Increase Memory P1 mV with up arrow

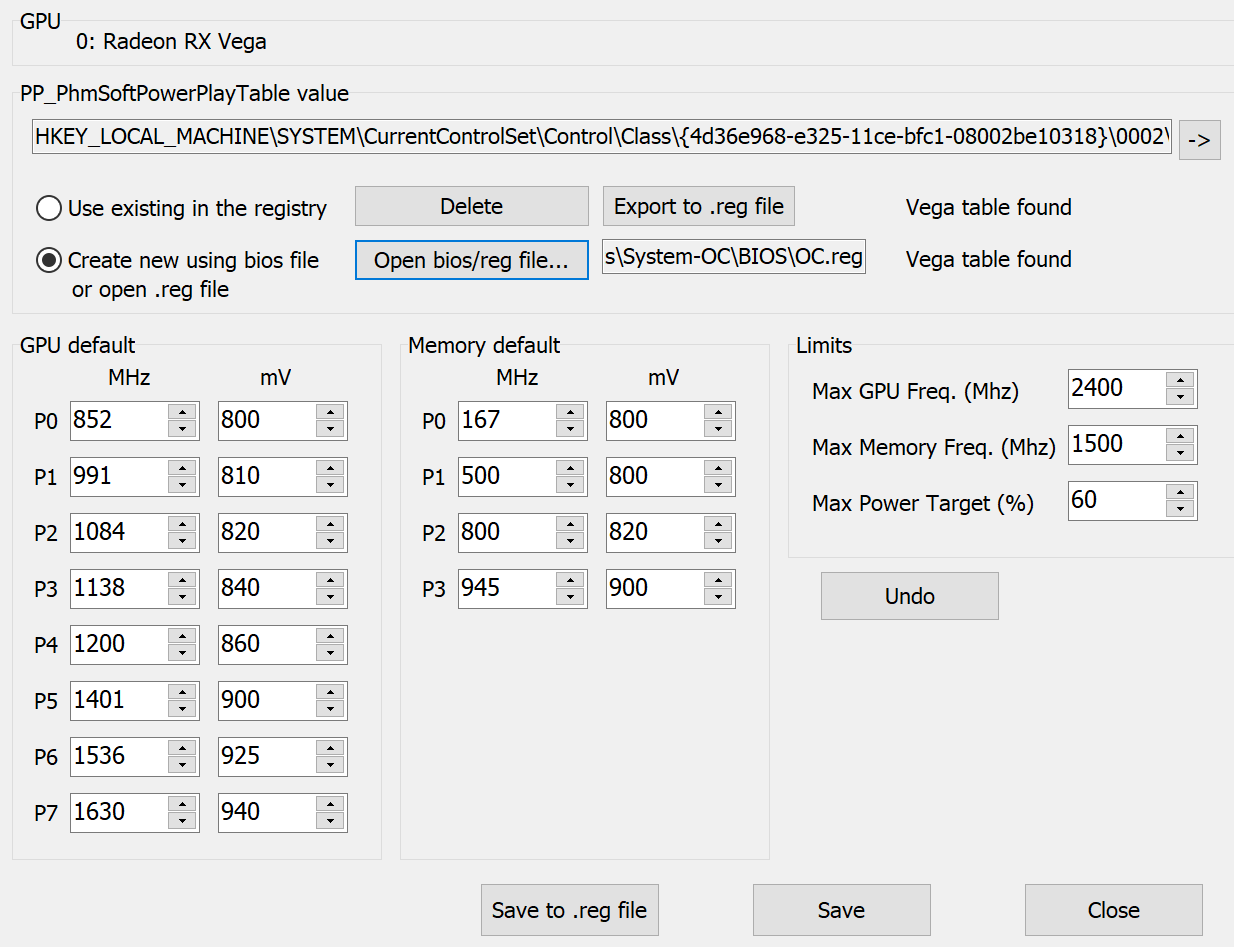click(718, 468)
